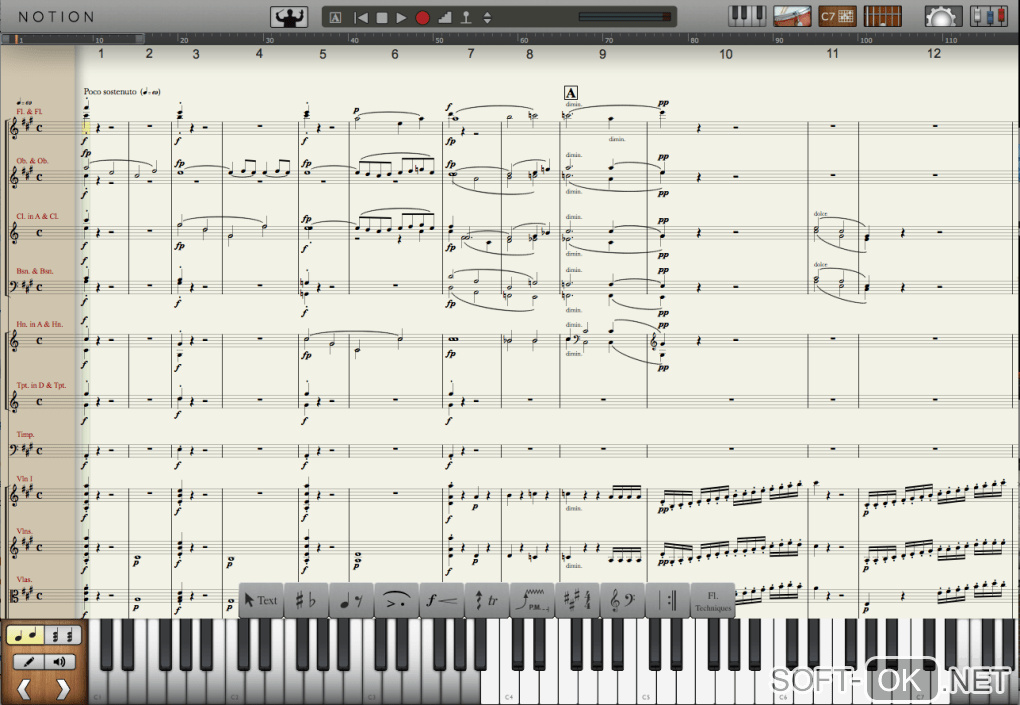Screen dimensions: 1020x705
Task: Click the step-time entry stairs icon
Action: point(445,18)
